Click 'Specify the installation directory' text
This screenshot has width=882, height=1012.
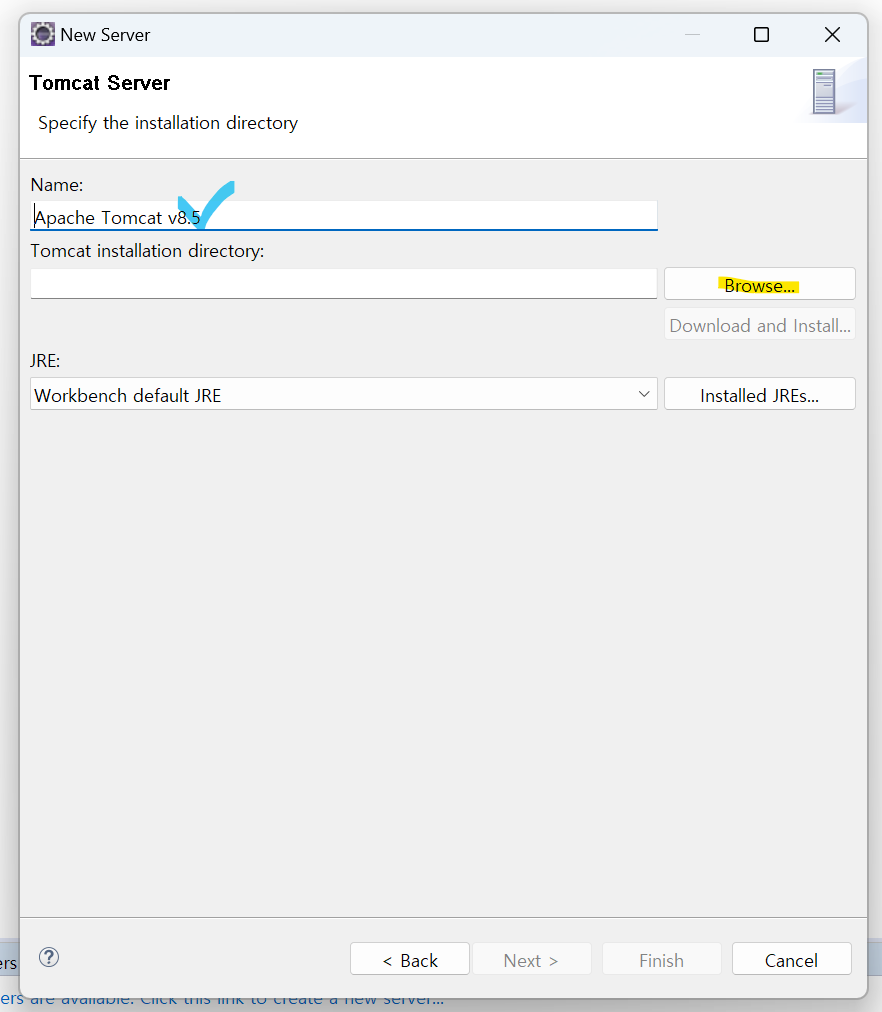[168, 123]
